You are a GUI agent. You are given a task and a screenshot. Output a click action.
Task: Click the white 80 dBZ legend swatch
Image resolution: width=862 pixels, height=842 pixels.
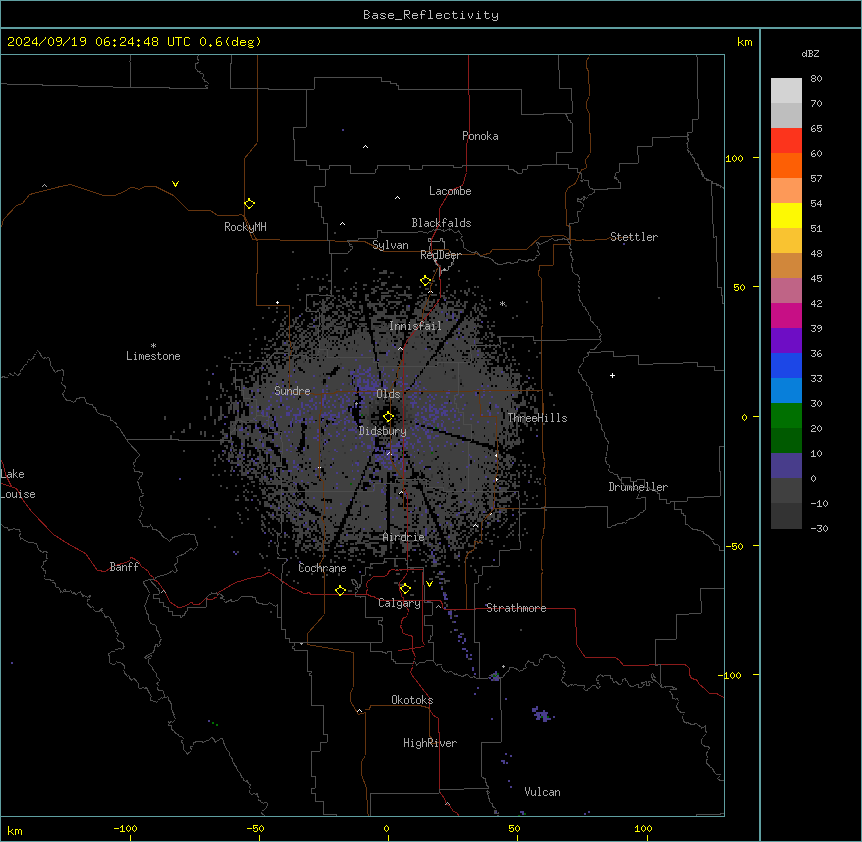pos(786,91)
